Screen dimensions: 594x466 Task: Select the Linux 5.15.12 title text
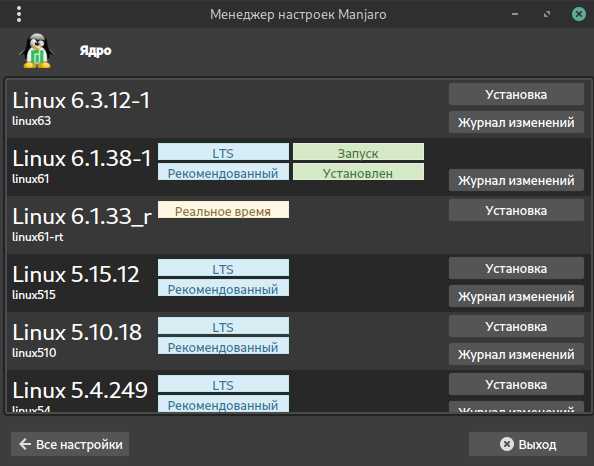(x=76, y=274)
